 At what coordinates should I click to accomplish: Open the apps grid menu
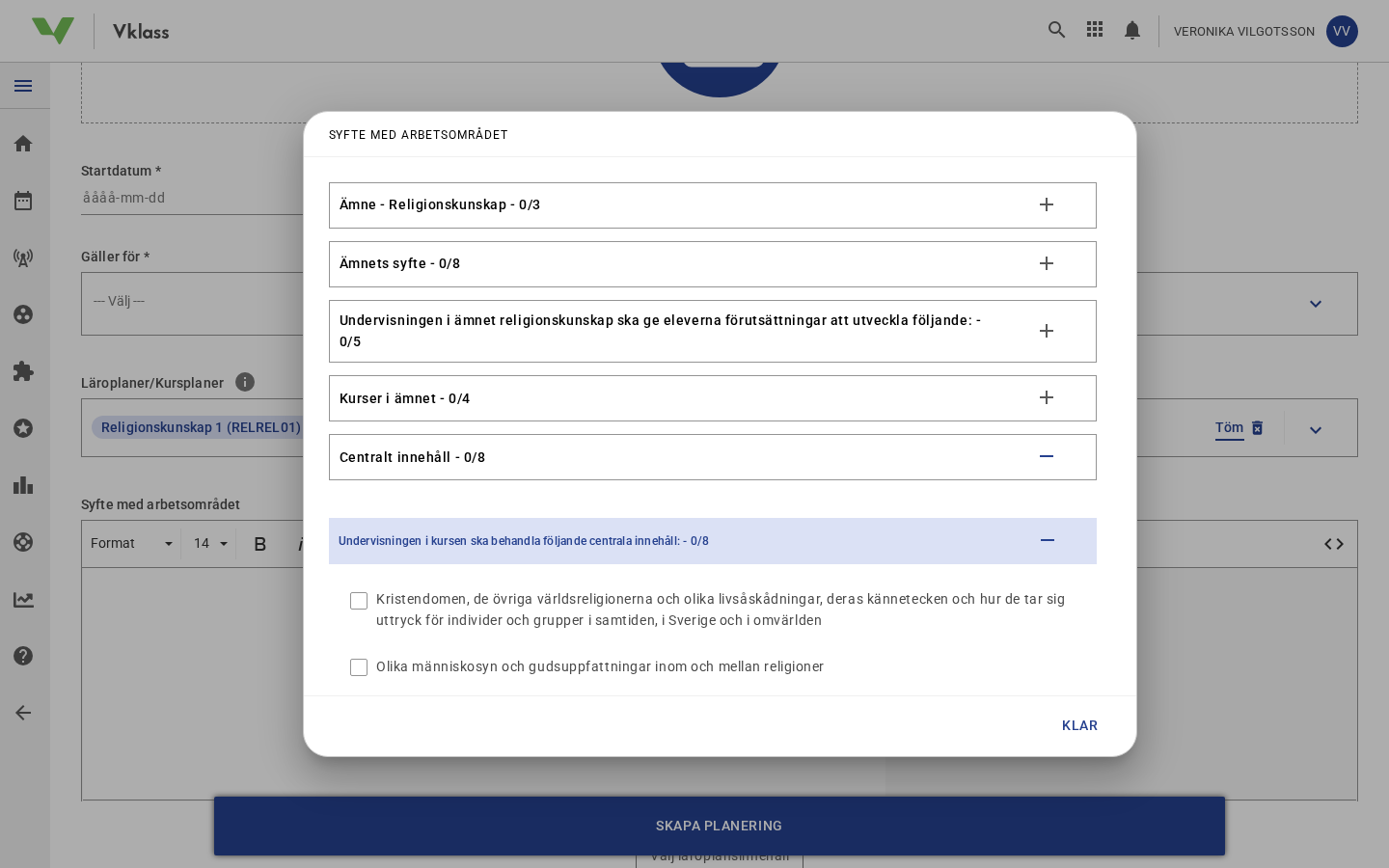1095,30
